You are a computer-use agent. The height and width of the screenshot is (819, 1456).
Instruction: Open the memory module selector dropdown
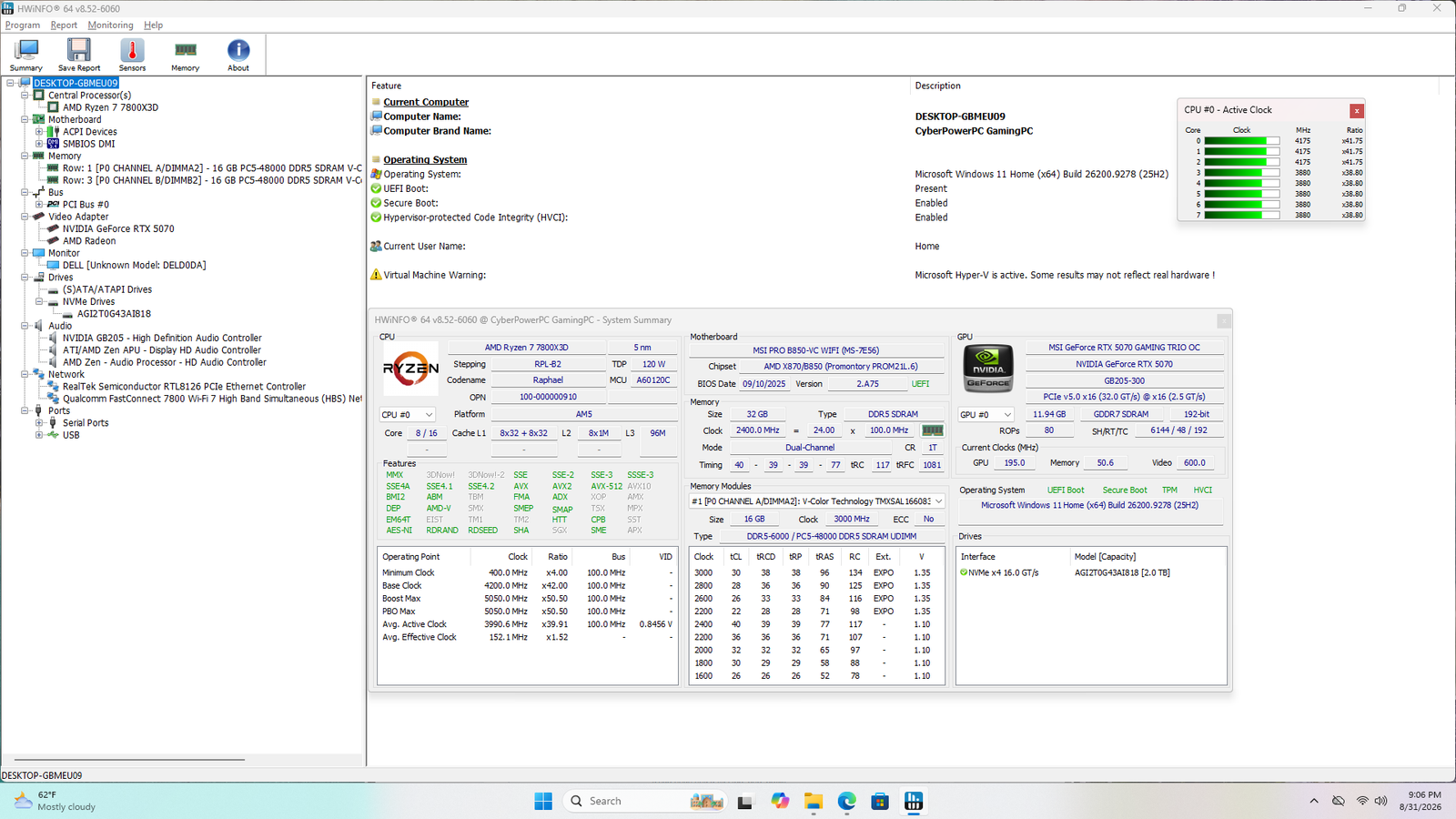click(x=816, y=501)
